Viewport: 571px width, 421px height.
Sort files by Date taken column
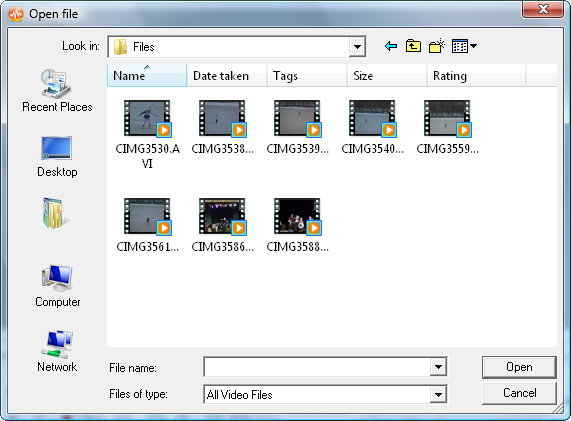tap(227, 75)
